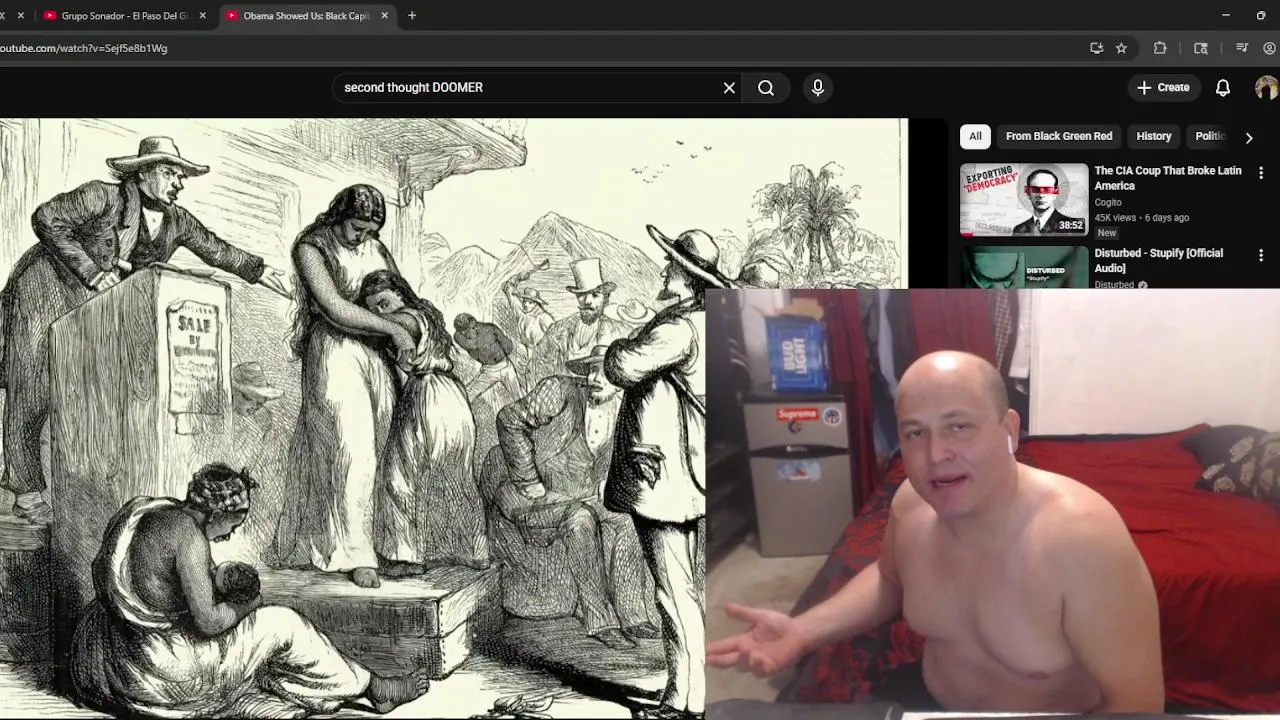Click the Cogito channel name
The width and height of the screenshot is (1280, 720).
point(1108,202)
